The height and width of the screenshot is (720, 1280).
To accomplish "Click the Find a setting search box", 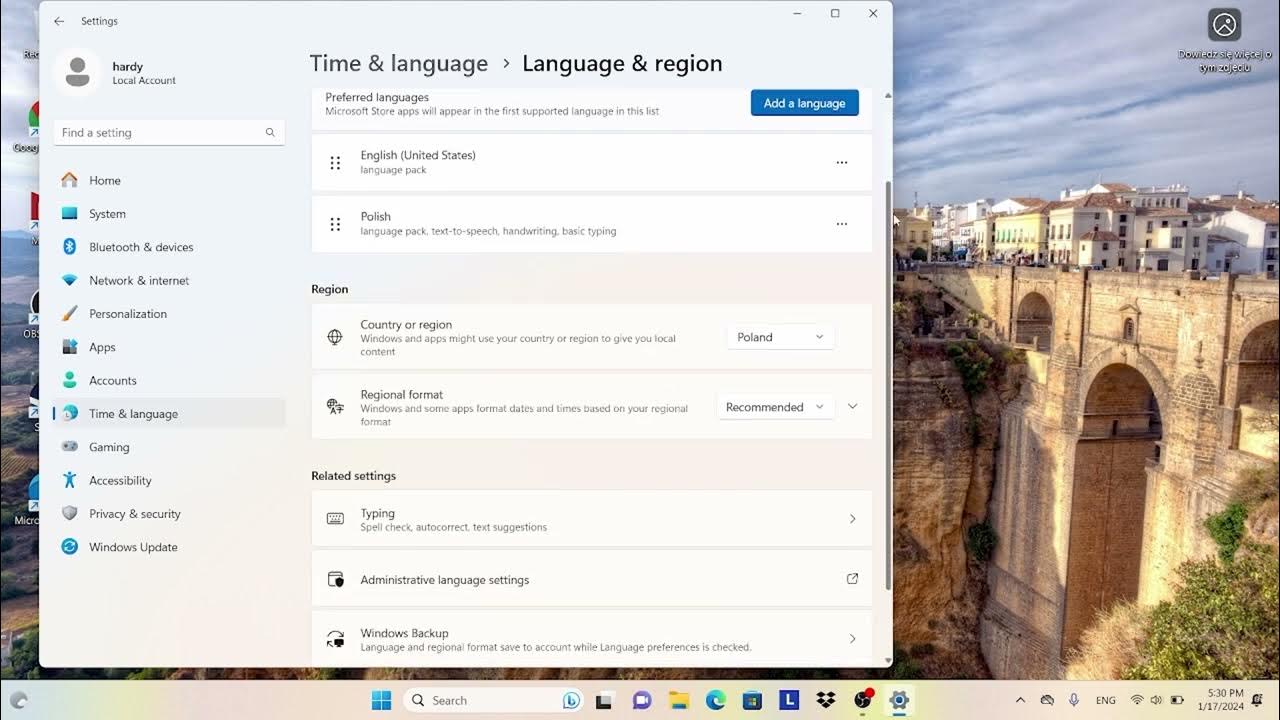I will click(x=168, y=132).
